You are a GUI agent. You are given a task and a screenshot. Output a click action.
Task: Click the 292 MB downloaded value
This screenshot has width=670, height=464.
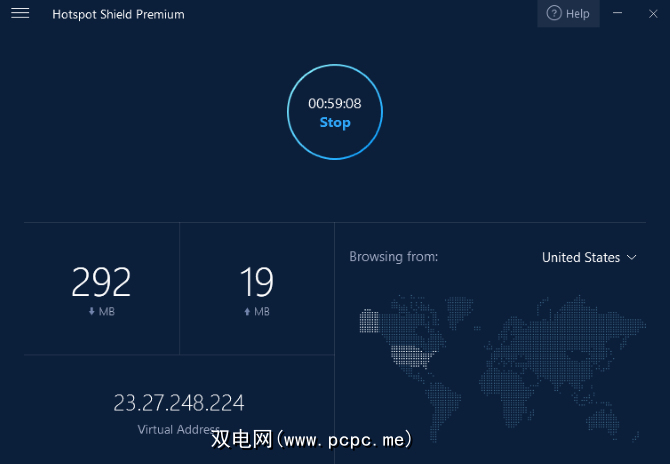click(101, 282)
